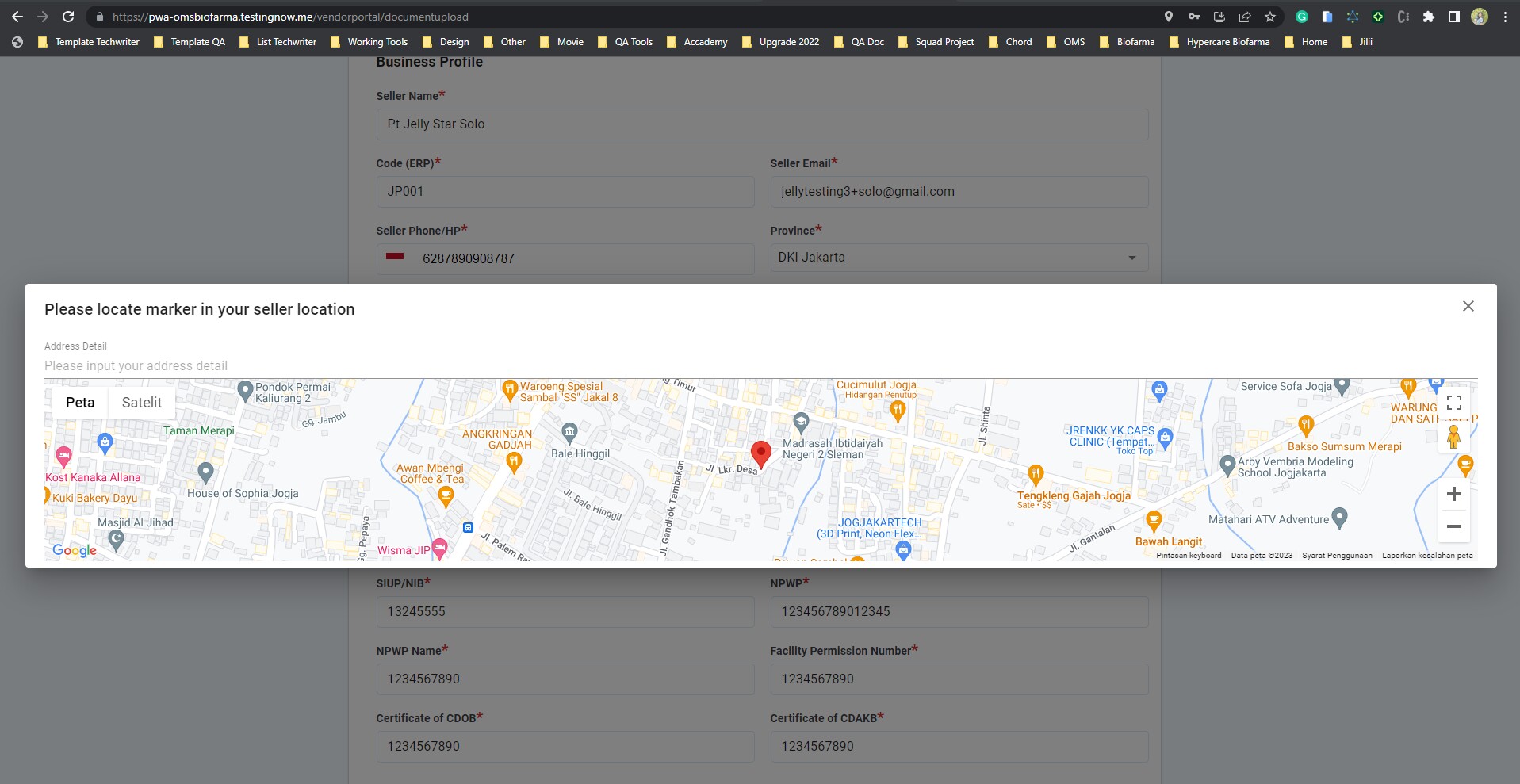Click Wisma JIP lodging pin
This screenshot has width=1520, height=784.
pos(440,549)
